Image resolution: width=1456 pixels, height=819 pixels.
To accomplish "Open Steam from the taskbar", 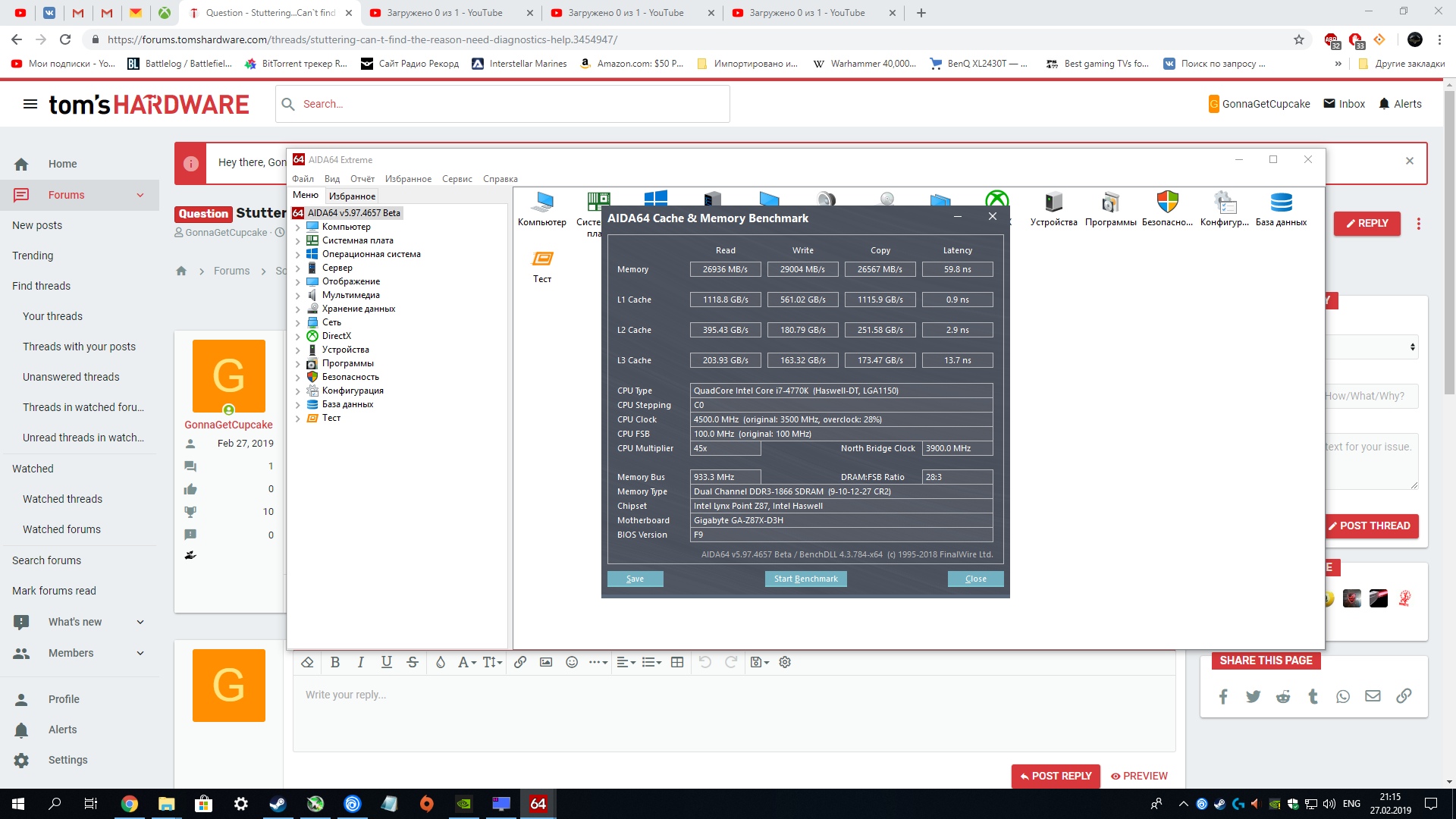I will tap(278, 804).
